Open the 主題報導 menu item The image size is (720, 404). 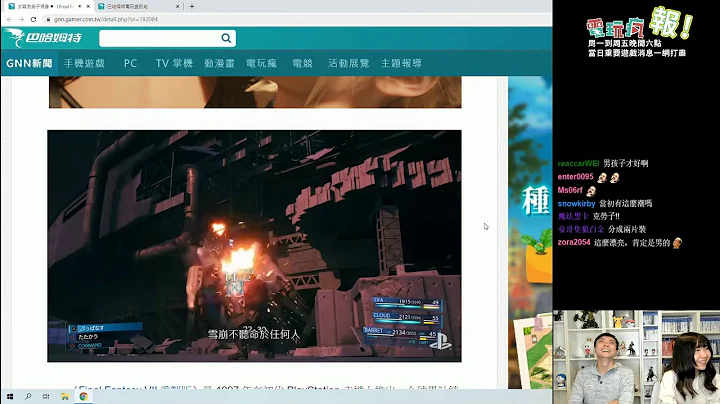(x=401, y=63)
